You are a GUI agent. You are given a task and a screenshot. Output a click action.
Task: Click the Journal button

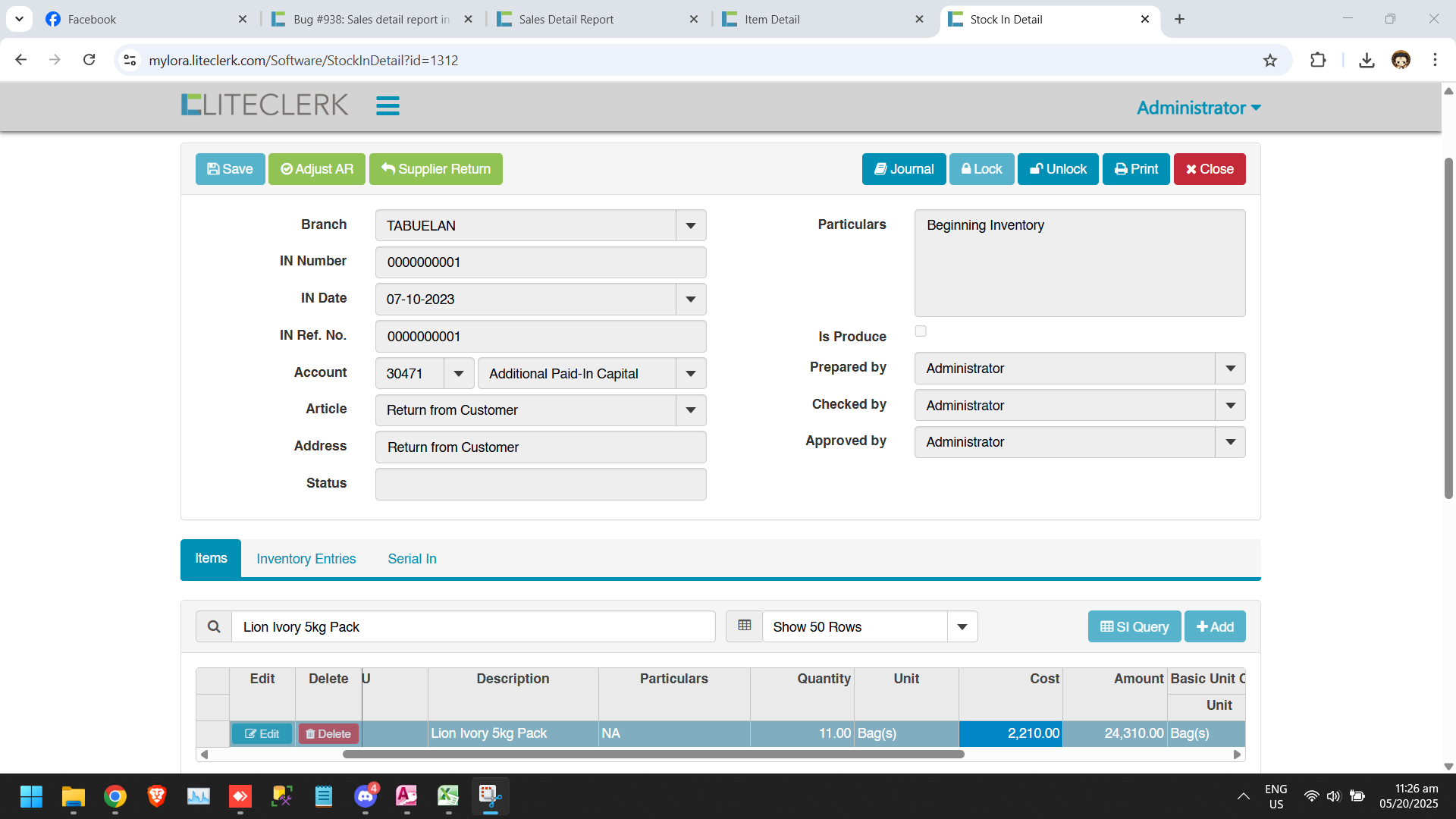(904, 169)
